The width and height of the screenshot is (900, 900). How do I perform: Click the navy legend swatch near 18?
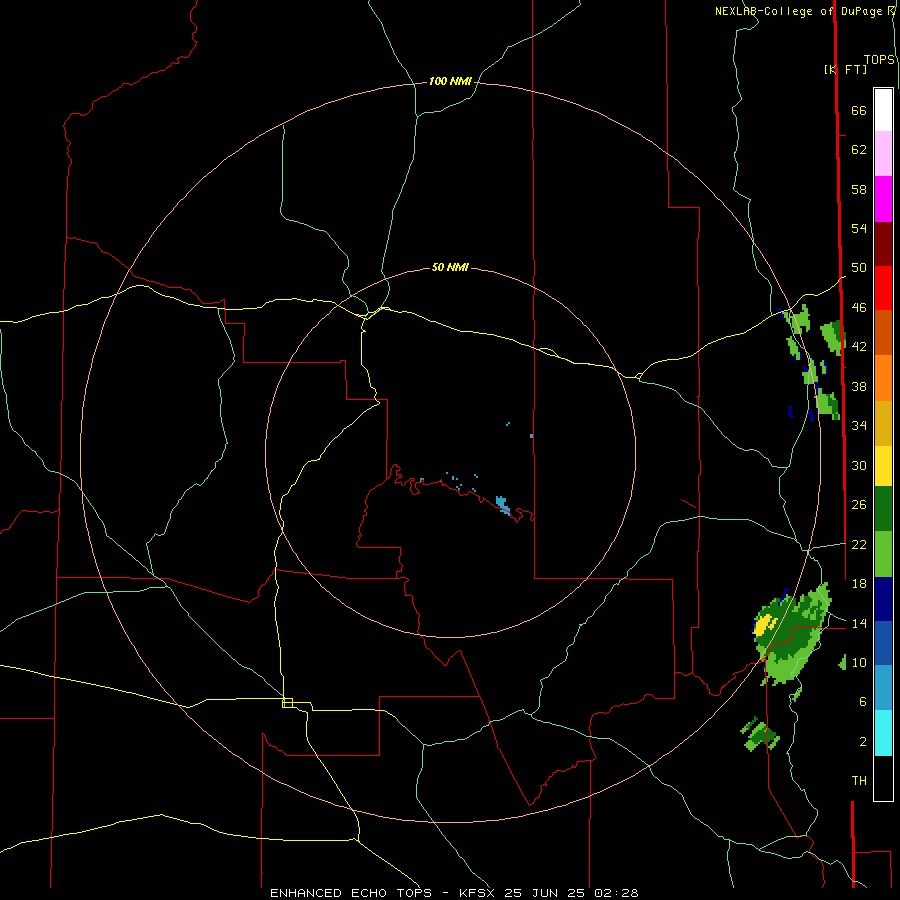pyautogui.click(x=883, y=599)
